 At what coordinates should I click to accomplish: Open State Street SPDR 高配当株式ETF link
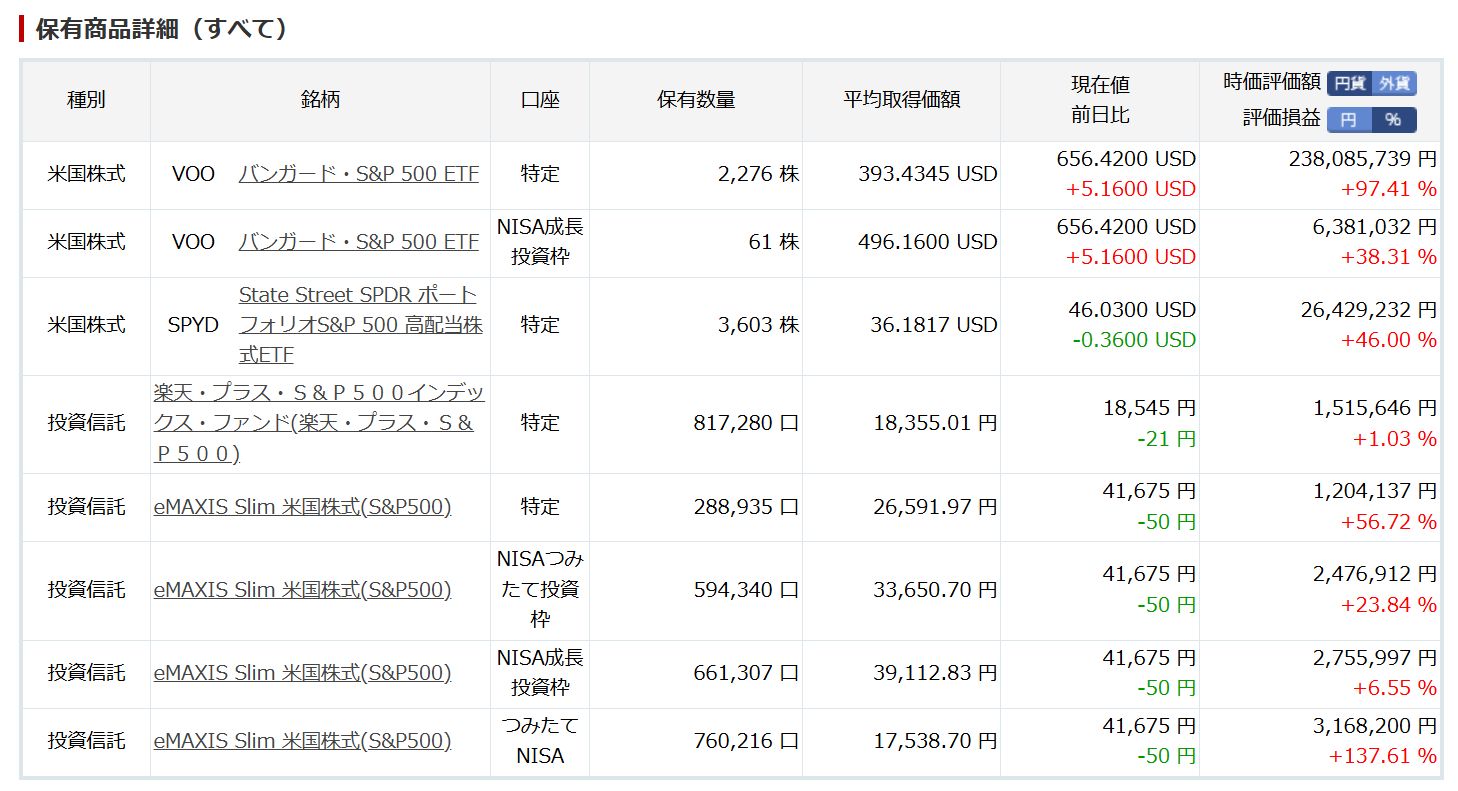click(x=360, y=325)
